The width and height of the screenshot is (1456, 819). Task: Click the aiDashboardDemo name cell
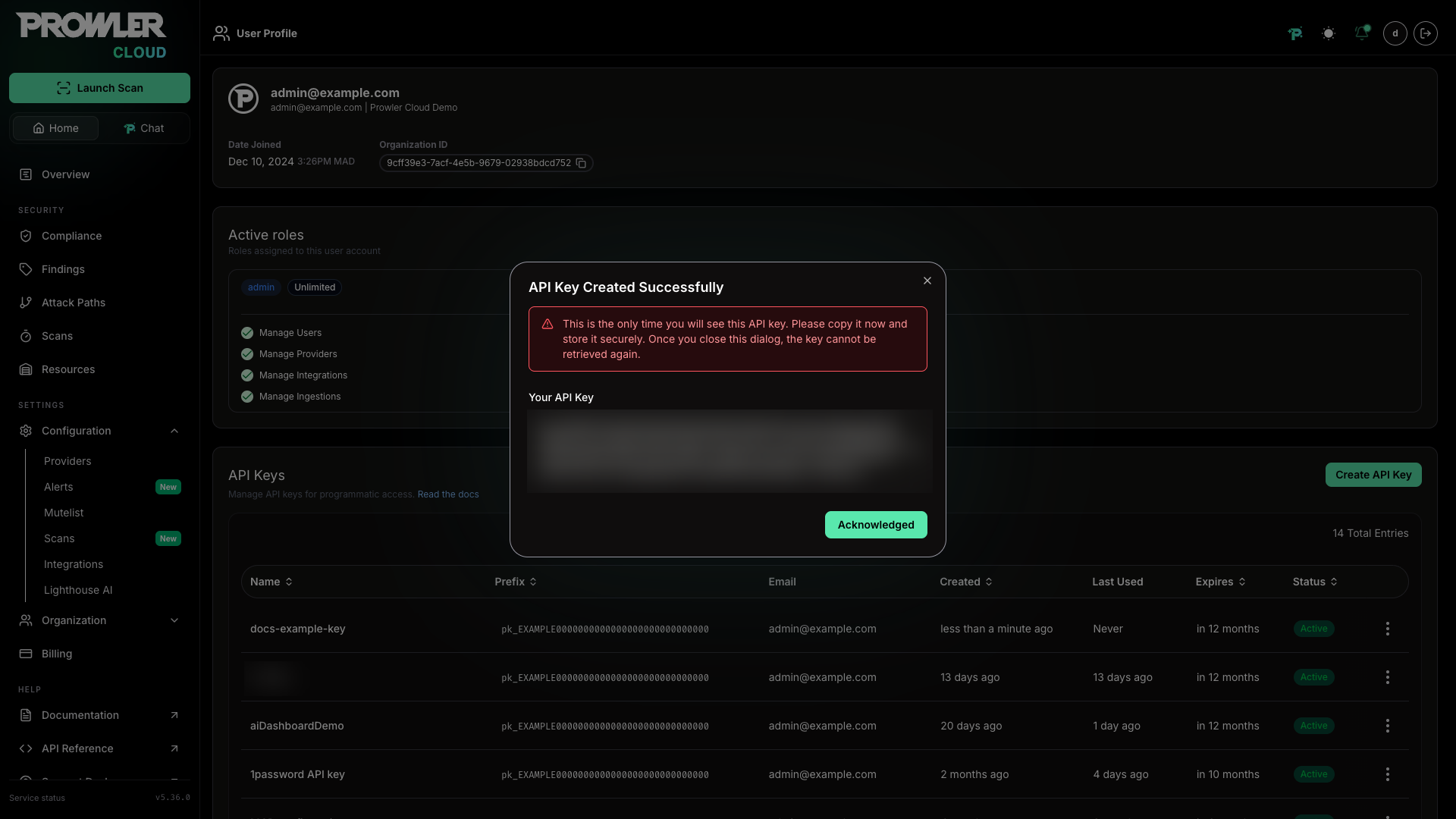coord(297,726)
